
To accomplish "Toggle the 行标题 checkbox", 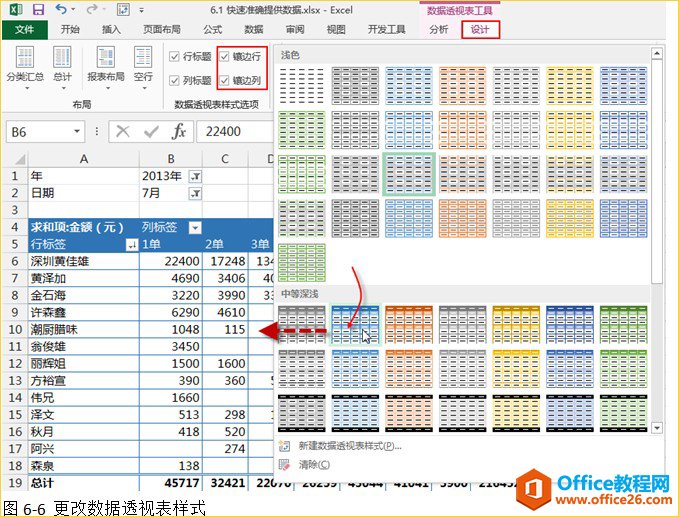I will coord(175,56).
